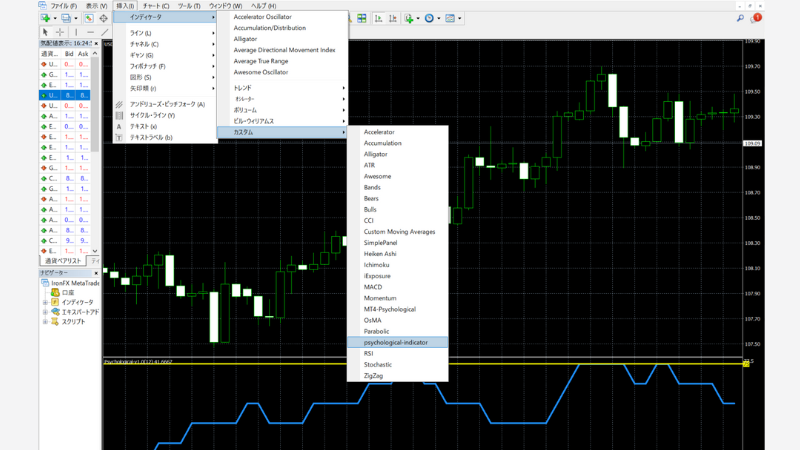Select the vertical line tool
The width and height of the screenshot is (800, 450).
pos(76,32)
